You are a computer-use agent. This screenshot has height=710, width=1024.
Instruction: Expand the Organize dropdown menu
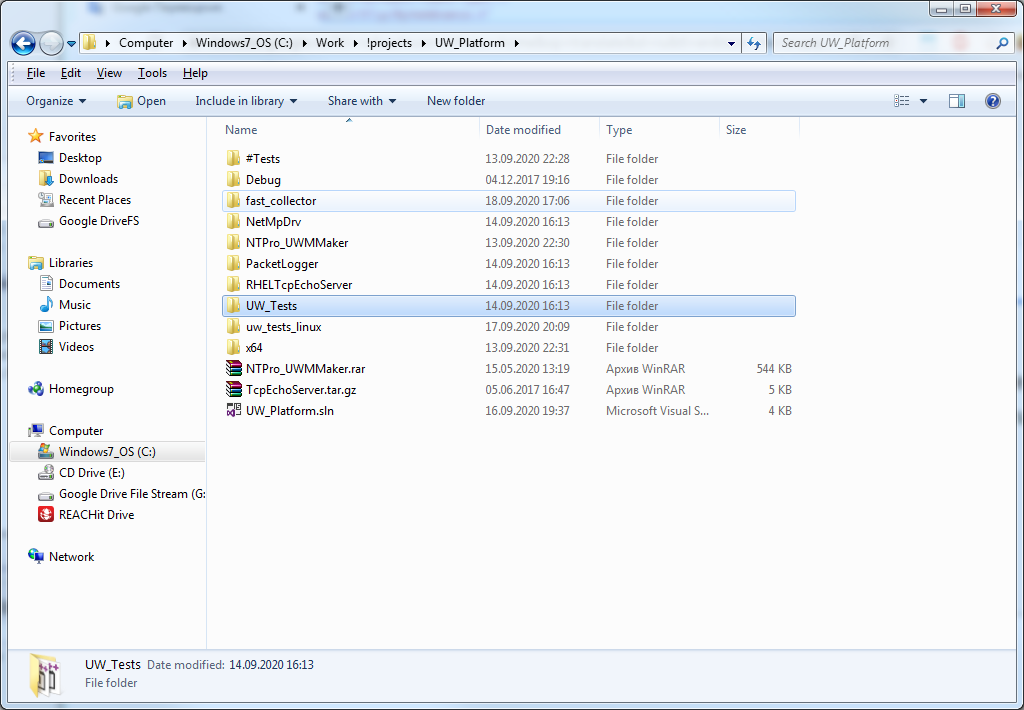(x=56, y=101)
